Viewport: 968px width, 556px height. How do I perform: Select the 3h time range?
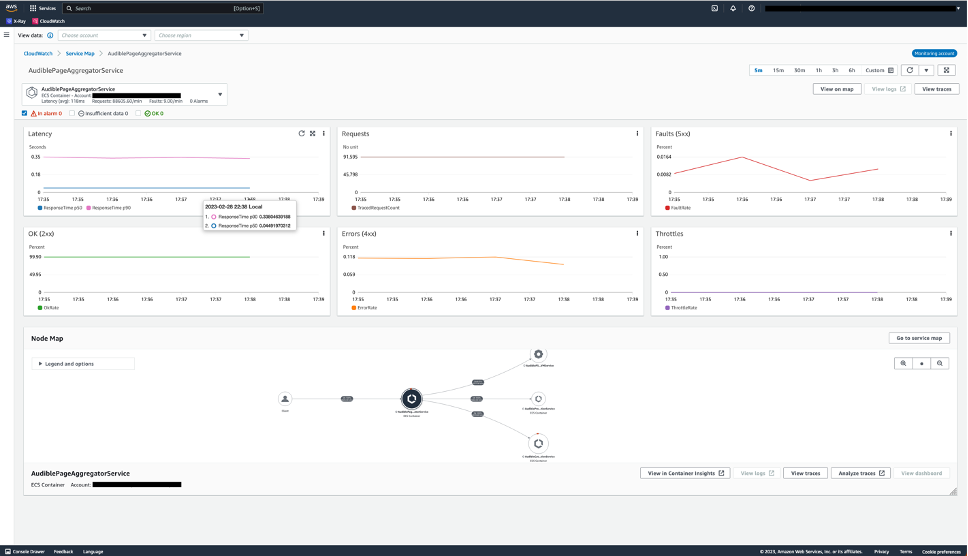coord(835,70)
